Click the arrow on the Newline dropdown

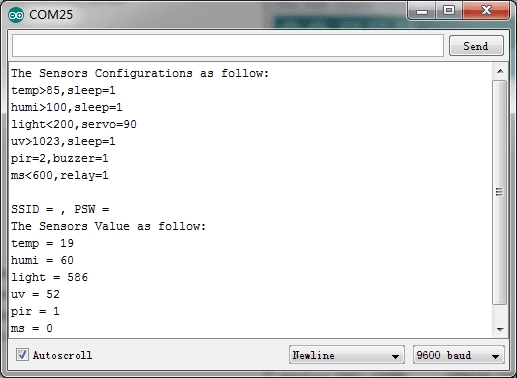pyautogui.click(x=395, y=356)
